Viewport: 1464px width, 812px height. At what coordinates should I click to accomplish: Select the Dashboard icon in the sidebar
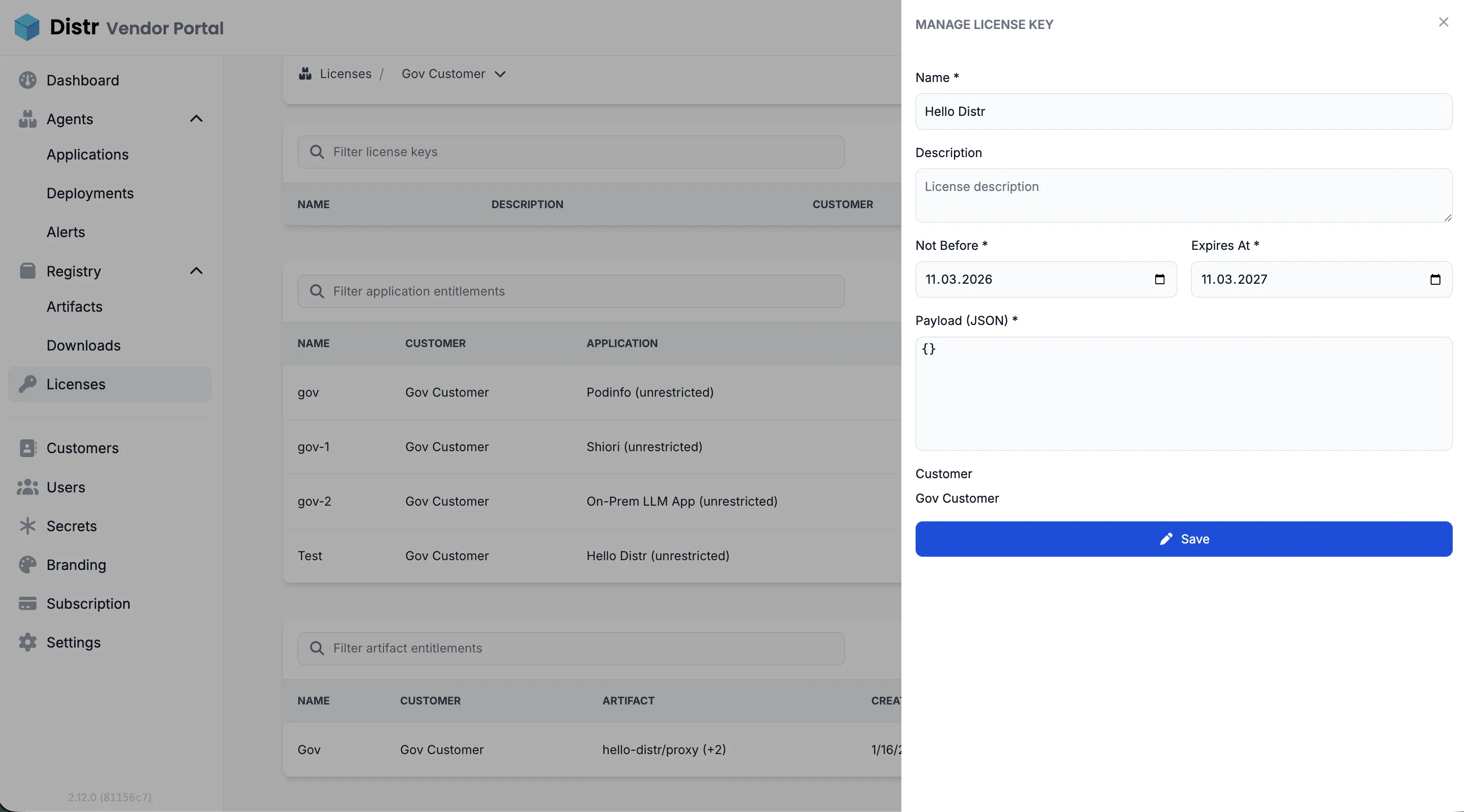coord(27,80)
